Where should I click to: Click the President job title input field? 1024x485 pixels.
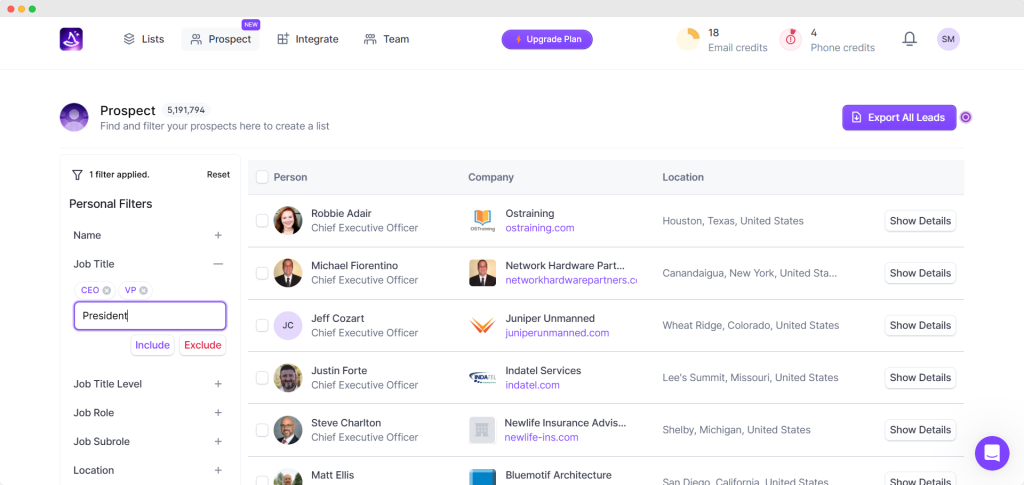(150, 316)
